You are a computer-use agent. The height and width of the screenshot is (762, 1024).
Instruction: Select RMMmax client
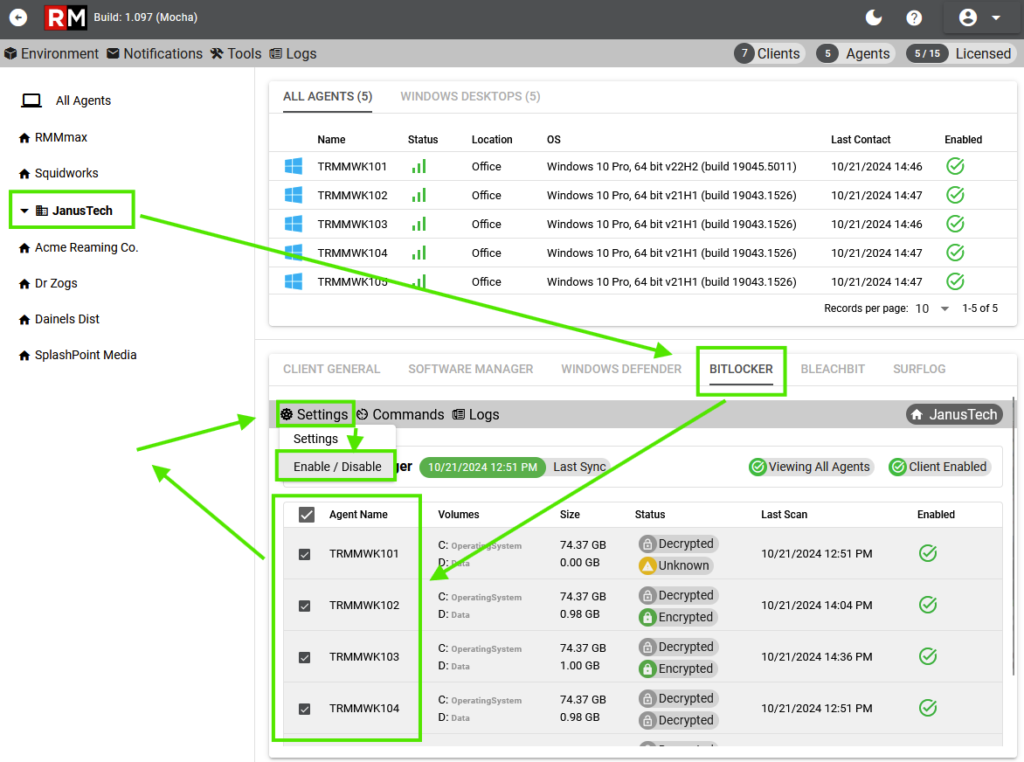[x=61, y=137]
